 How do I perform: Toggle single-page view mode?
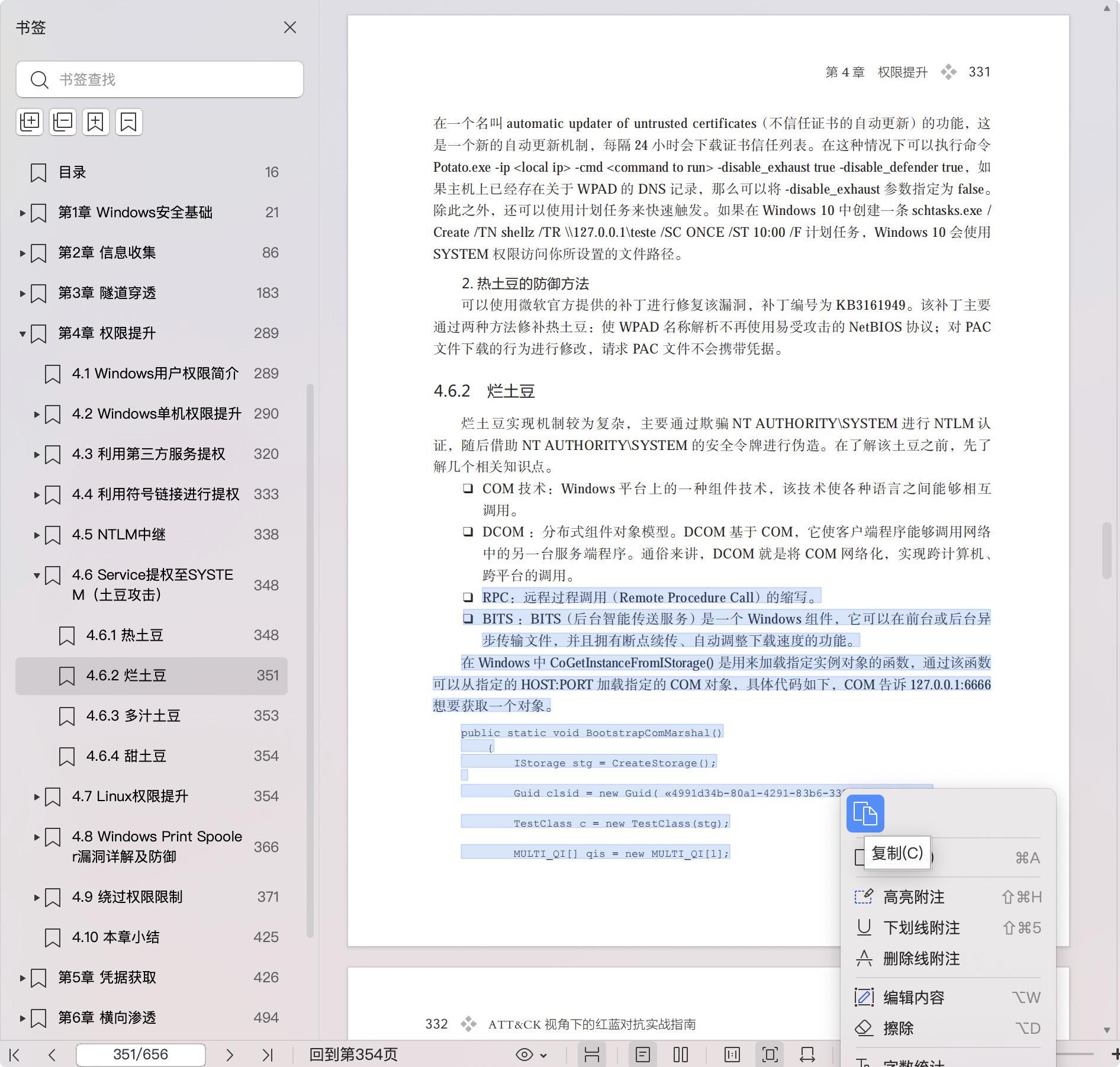tap(643, 1055)
